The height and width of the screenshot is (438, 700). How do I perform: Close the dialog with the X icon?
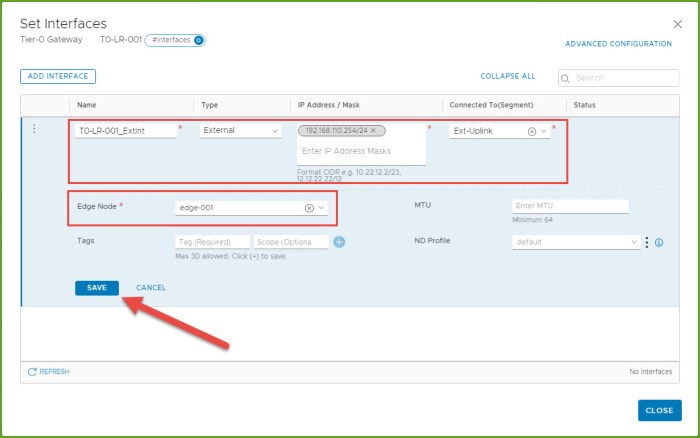click(x=678, y=23)
